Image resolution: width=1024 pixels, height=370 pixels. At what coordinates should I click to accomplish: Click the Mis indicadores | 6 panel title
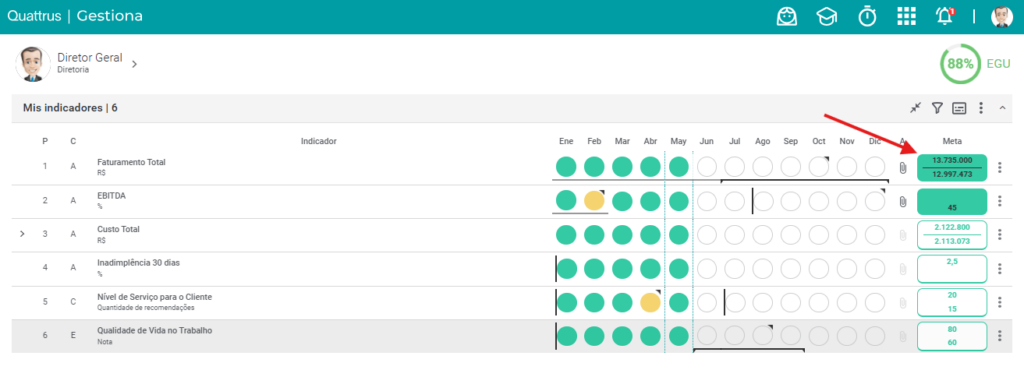[x=70, y=108]
